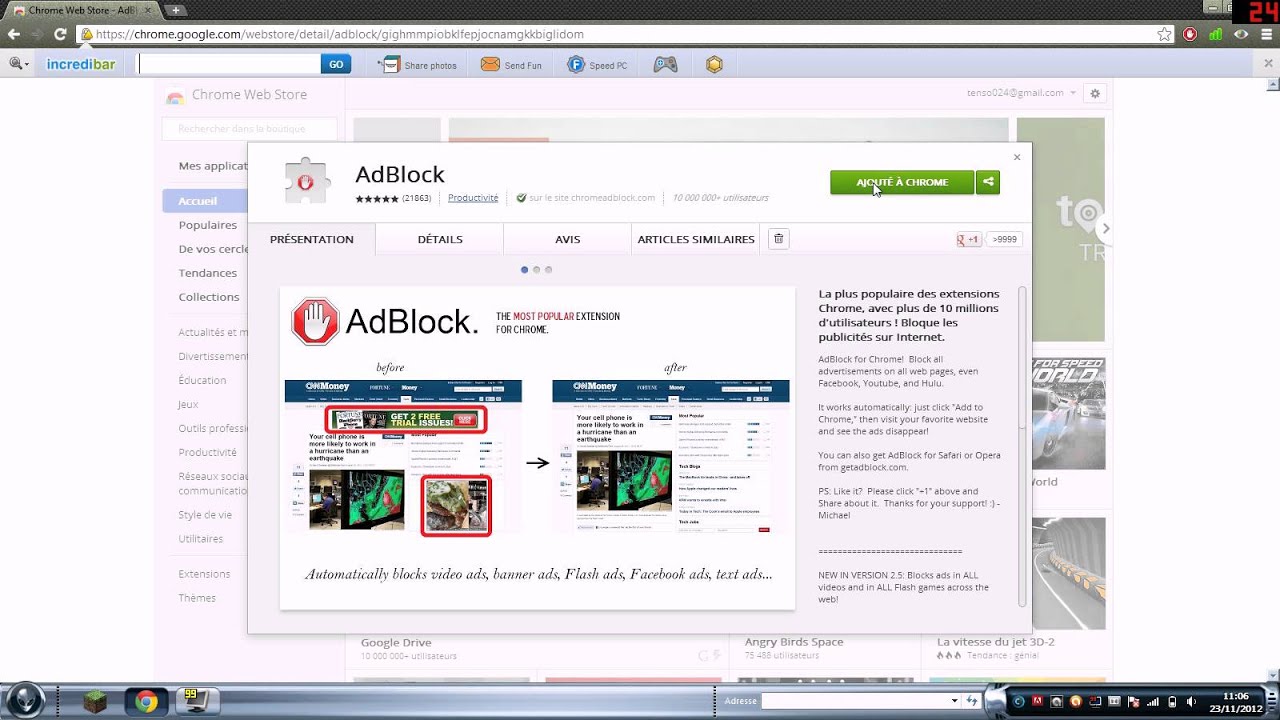
Task: Open the Chrome menu icon
Action: pyautogui.click(x=1266, y=34)
